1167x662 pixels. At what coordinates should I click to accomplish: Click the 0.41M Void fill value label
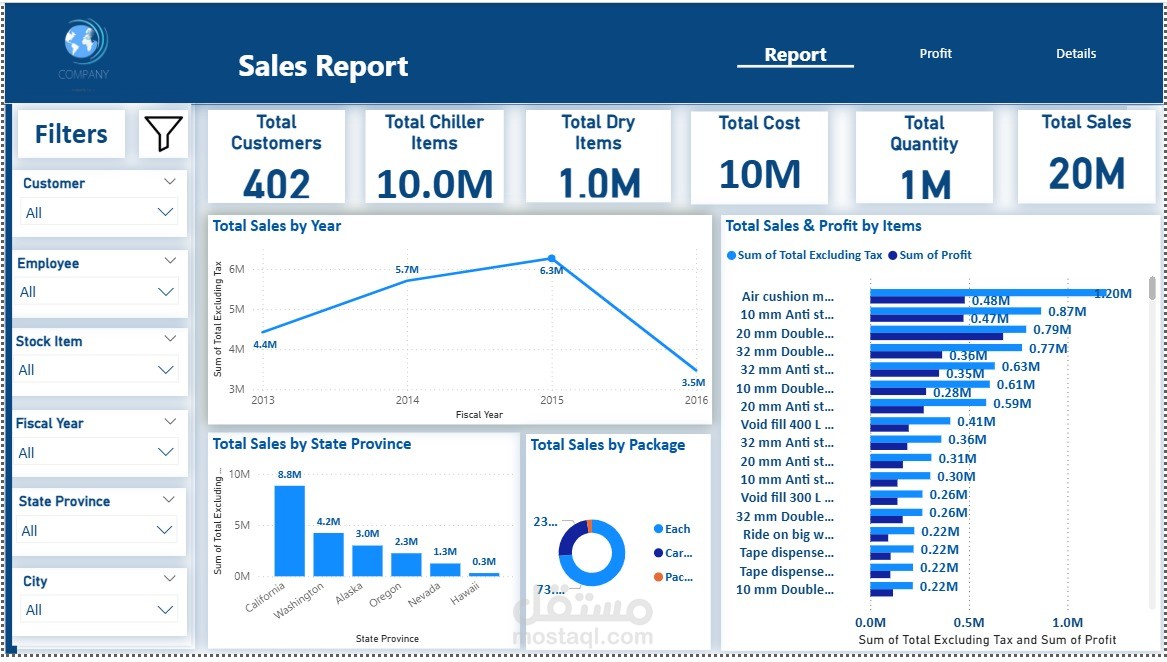976,421
